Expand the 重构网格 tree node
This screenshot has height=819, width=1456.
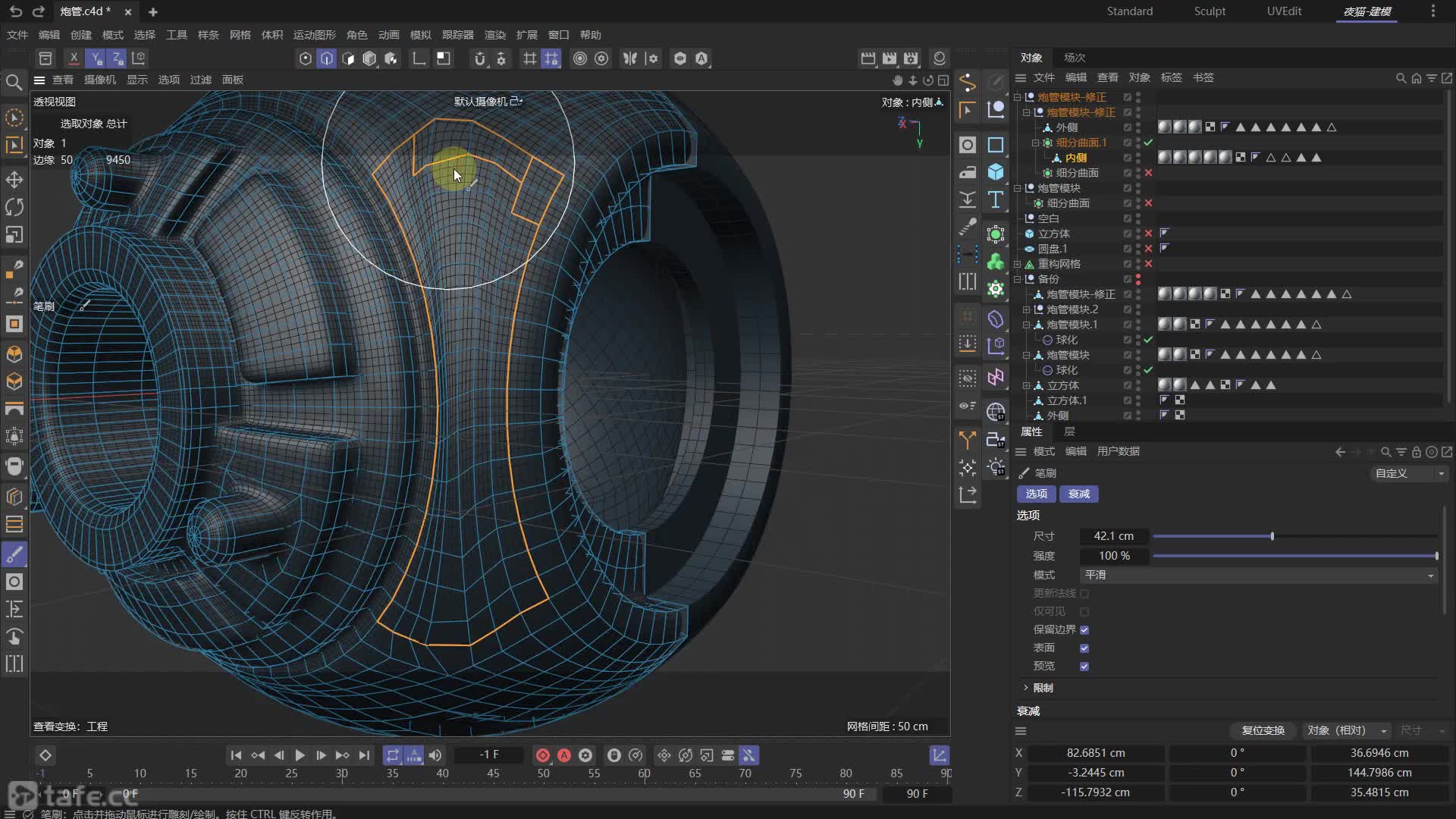coord(1018,264)
